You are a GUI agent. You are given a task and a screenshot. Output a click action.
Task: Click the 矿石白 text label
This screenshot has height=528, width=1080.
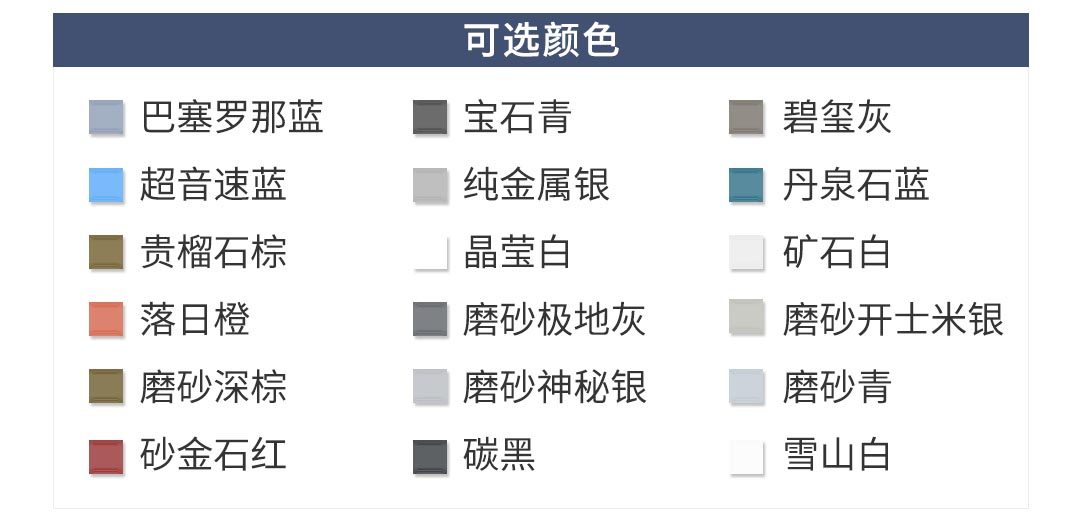point(836,253)
